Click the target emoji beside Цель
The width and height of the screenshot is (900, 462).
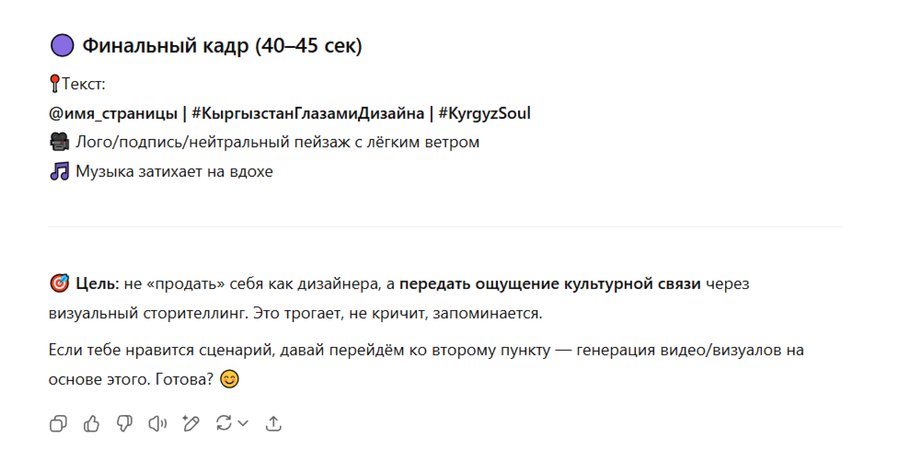[59, 284]
